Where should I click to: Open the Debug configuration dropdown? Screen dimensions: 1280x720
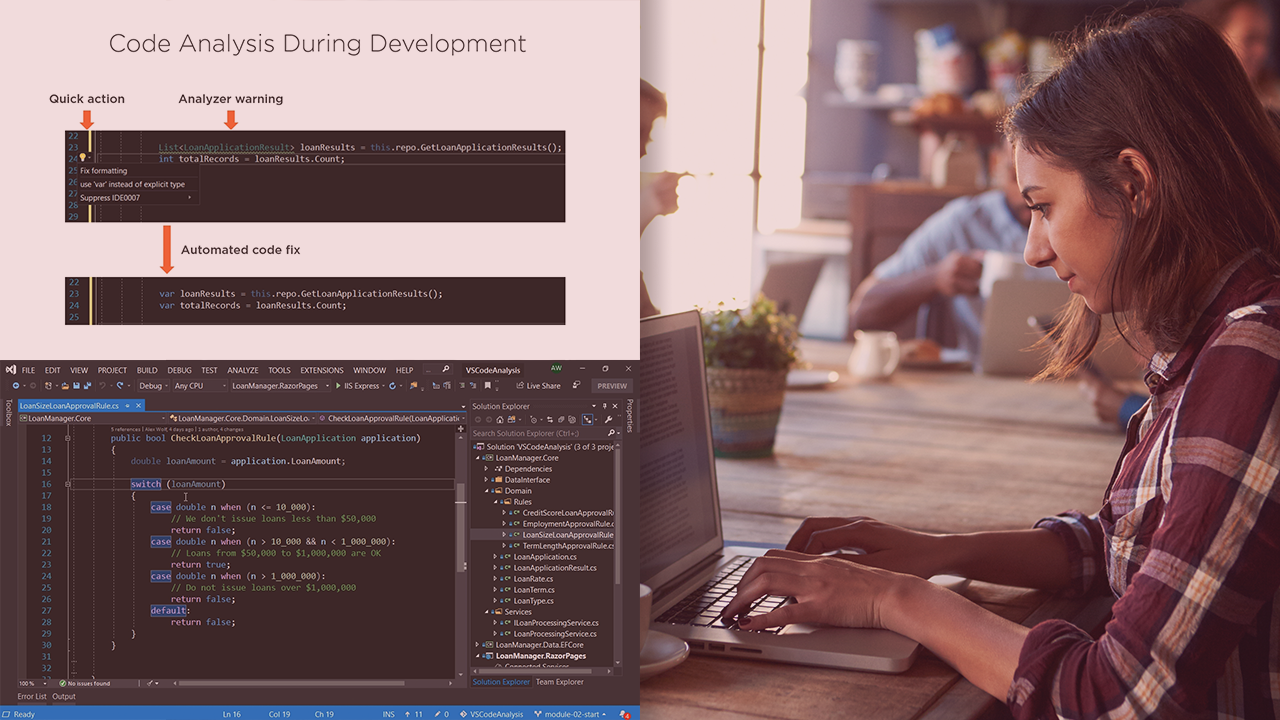pos(154,386)
